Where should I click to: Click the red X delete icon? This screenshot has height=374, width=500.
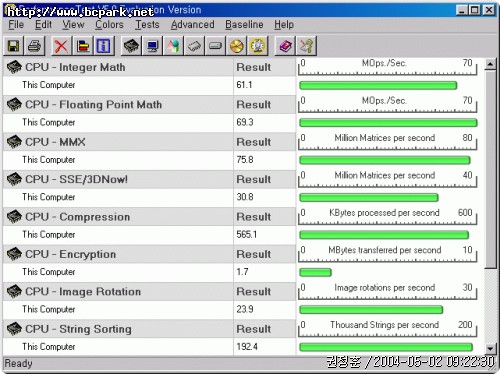click(61, 46)
